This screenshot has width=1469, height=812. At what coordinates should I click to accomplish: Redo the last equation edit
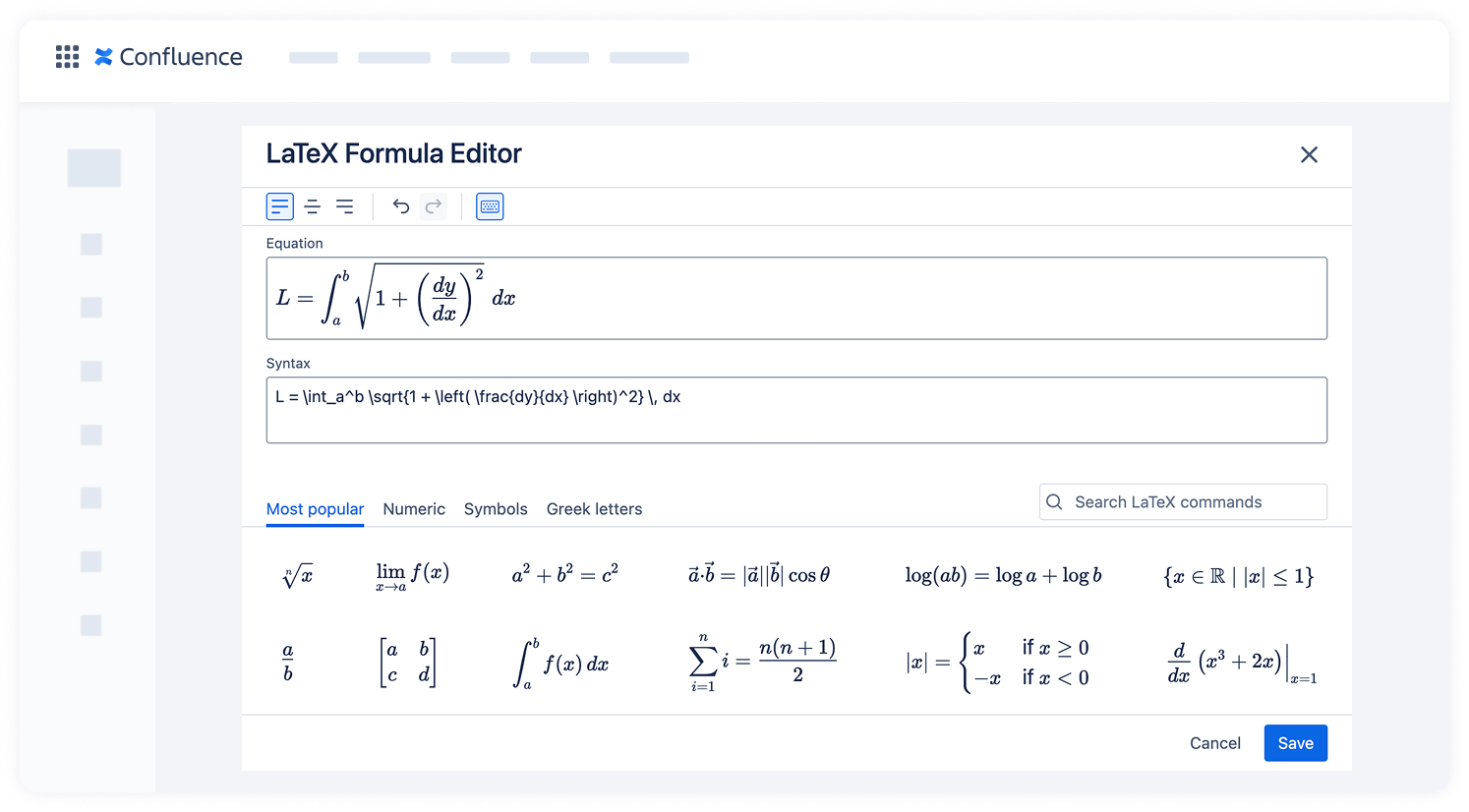(433, 205)
